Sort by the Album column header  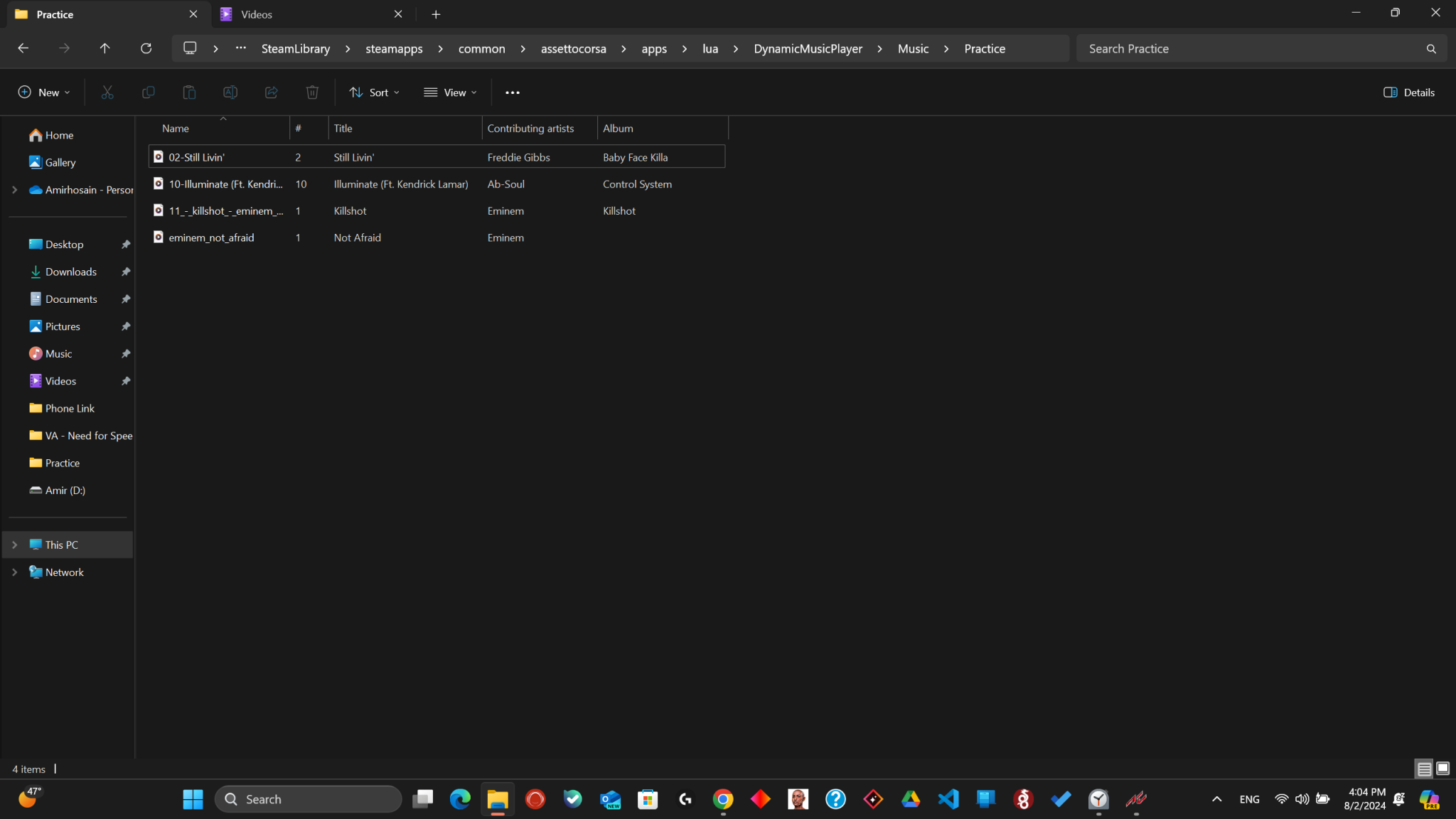click(x=663, y=129)
